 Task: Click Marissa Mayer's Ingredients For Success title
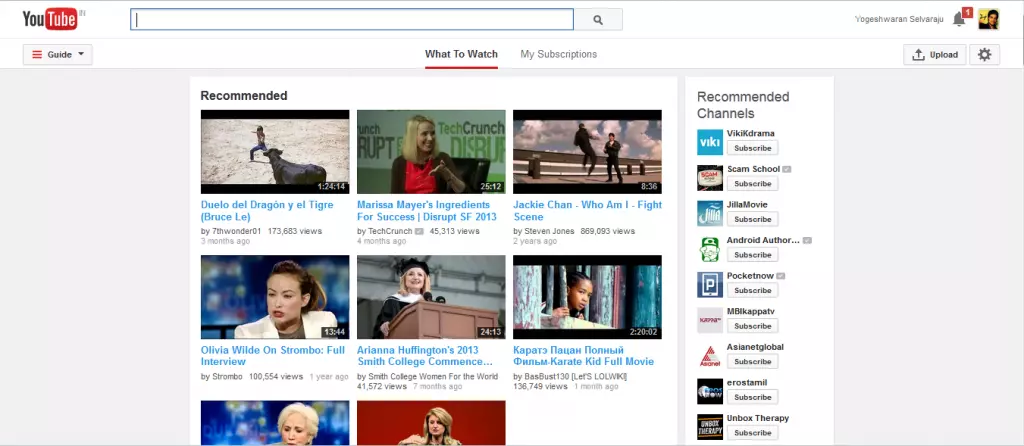pos(426,211)
